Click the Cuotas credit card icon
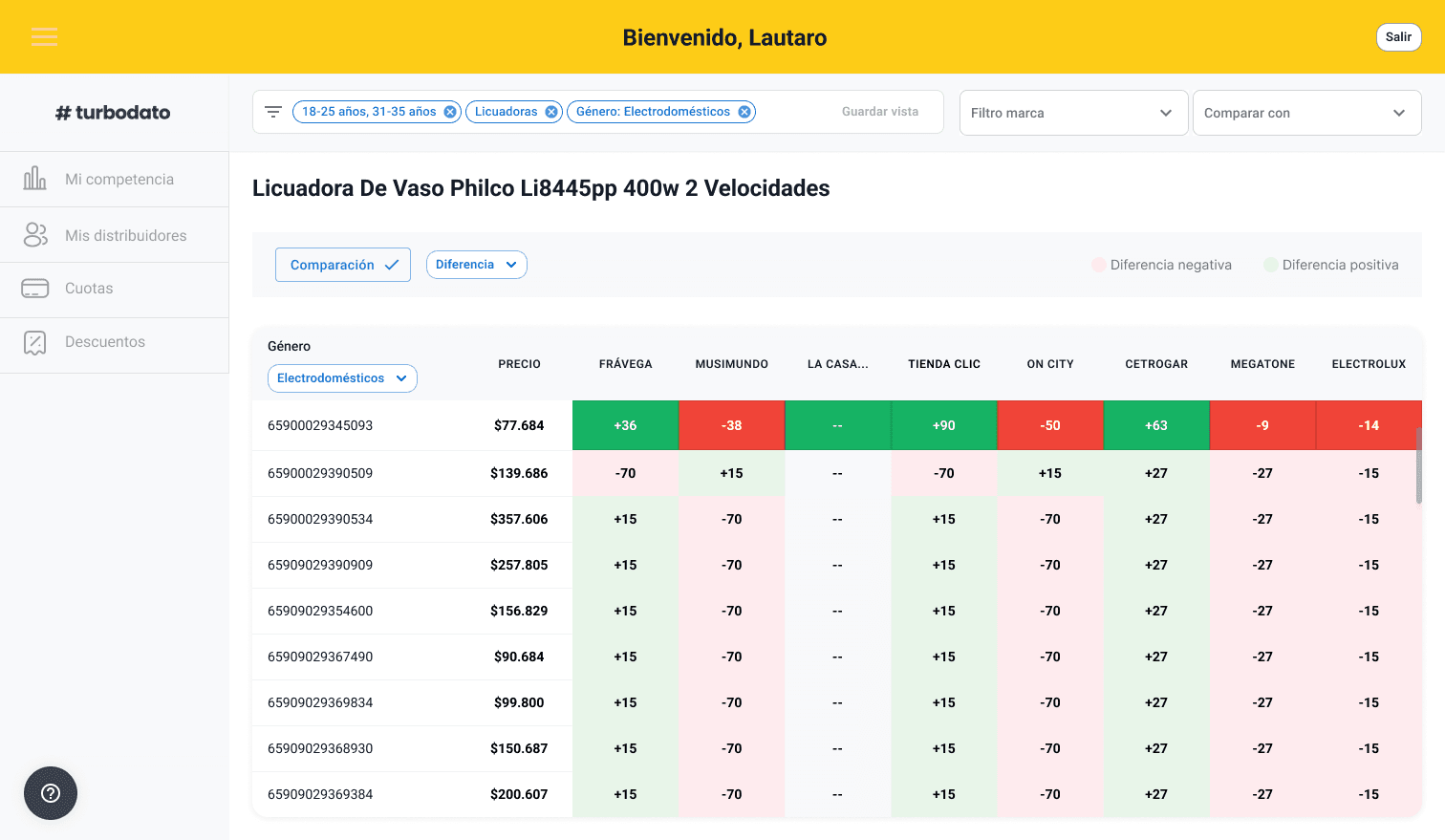Viewport: 1445px width, 840px height. (x=35, y=289)
